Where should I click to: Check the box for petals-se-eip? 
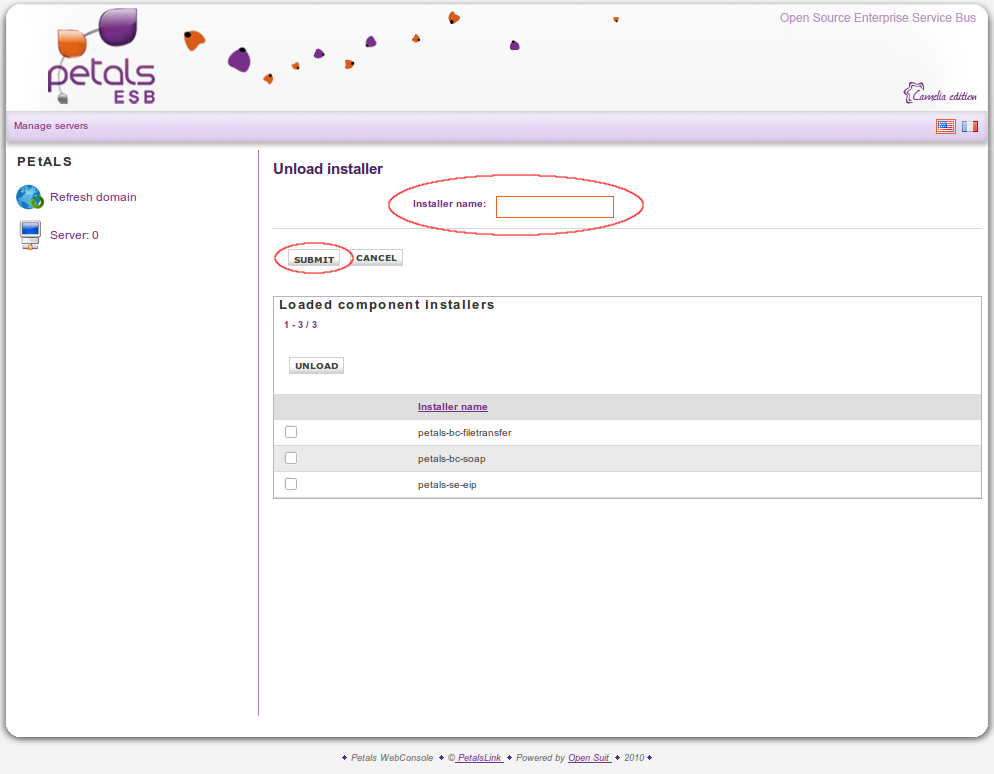pos(291,484)
